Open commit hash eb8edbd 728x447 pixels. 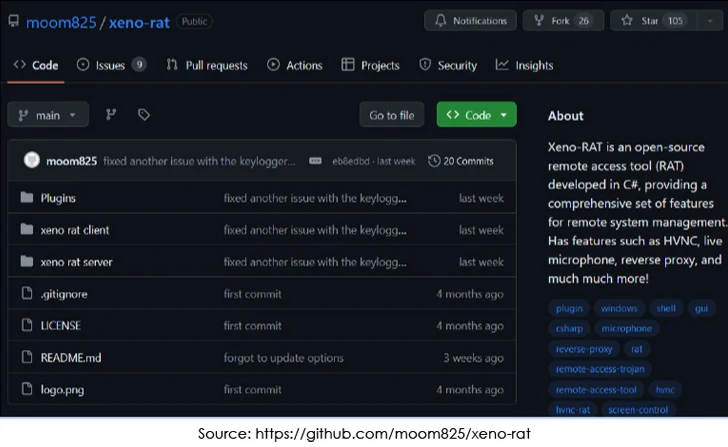pyautogui.click(x=351, y=161)
